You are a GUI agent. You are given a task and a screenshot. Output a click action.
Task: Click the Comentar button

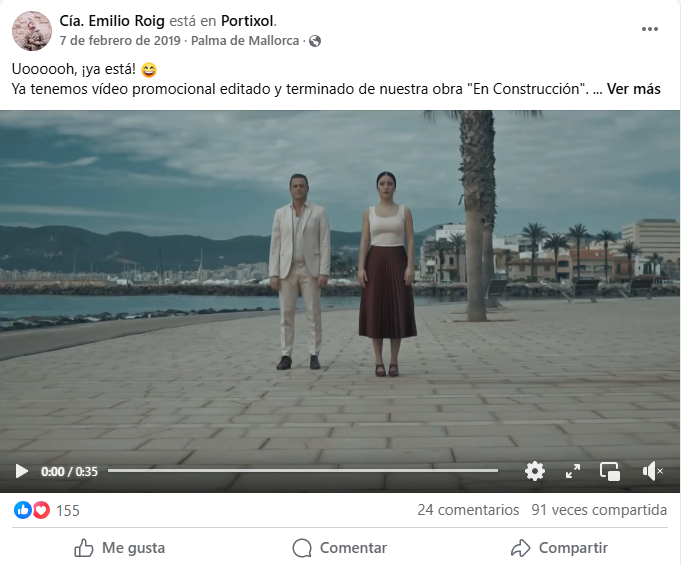coord(340,548)
